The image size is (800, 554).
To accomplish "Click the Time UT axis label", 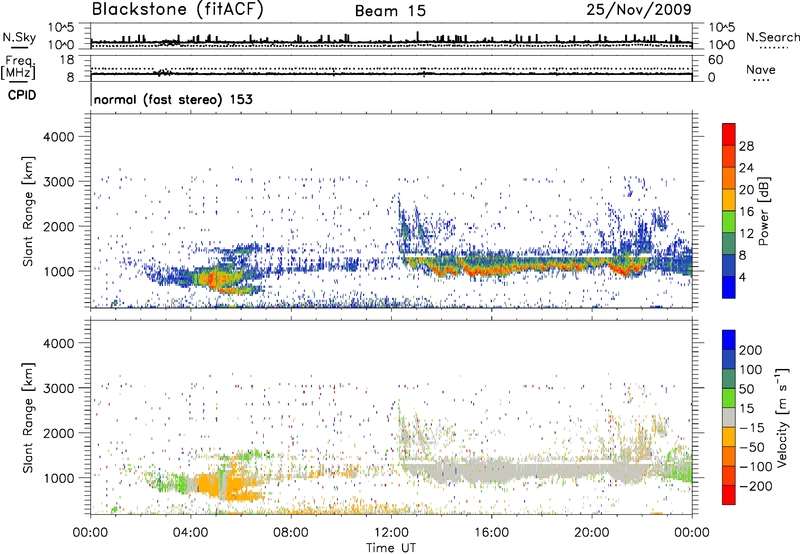I will coord(391,548).
